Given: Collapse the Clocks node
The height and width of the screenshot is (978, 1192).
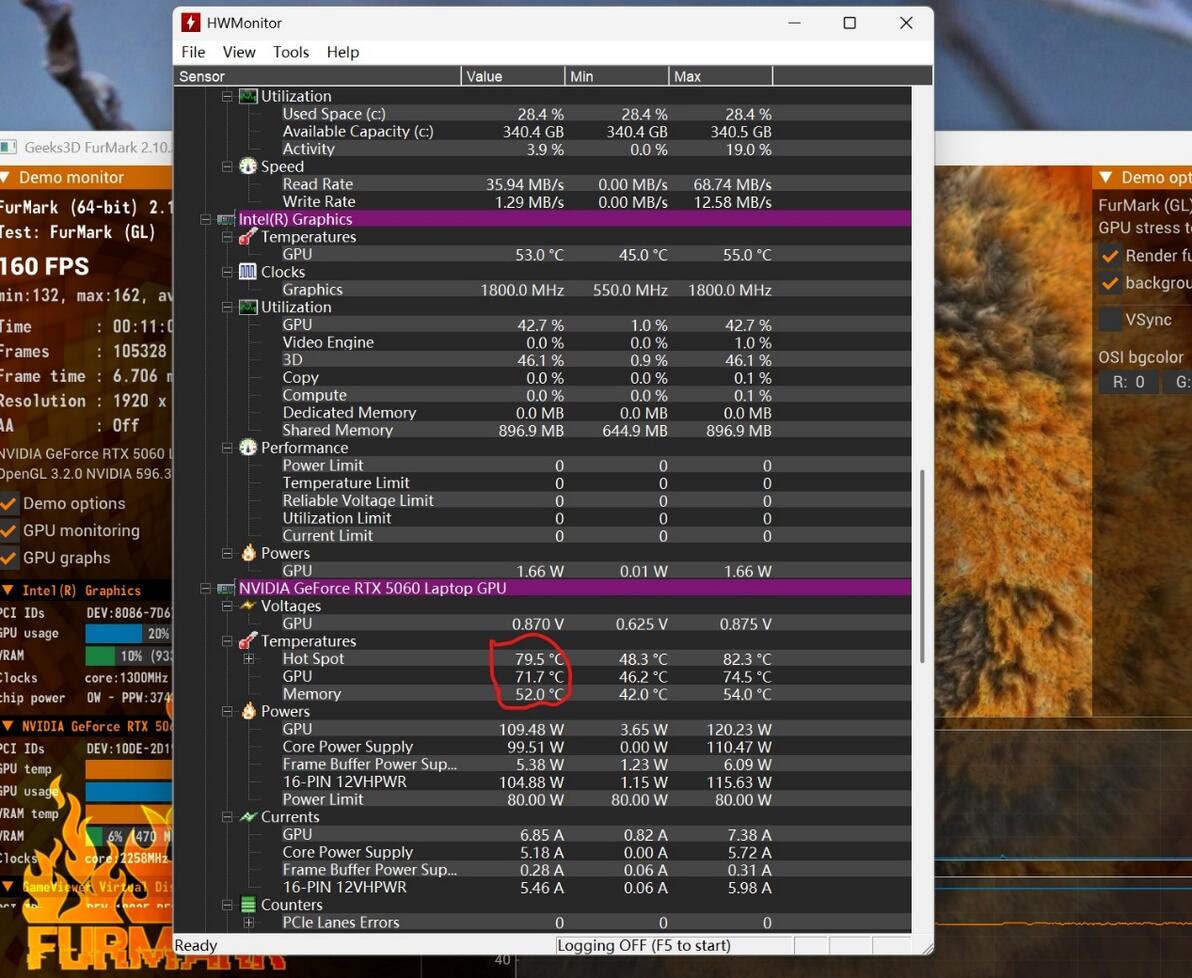Looking at the screenshot, I should [227, 272].
